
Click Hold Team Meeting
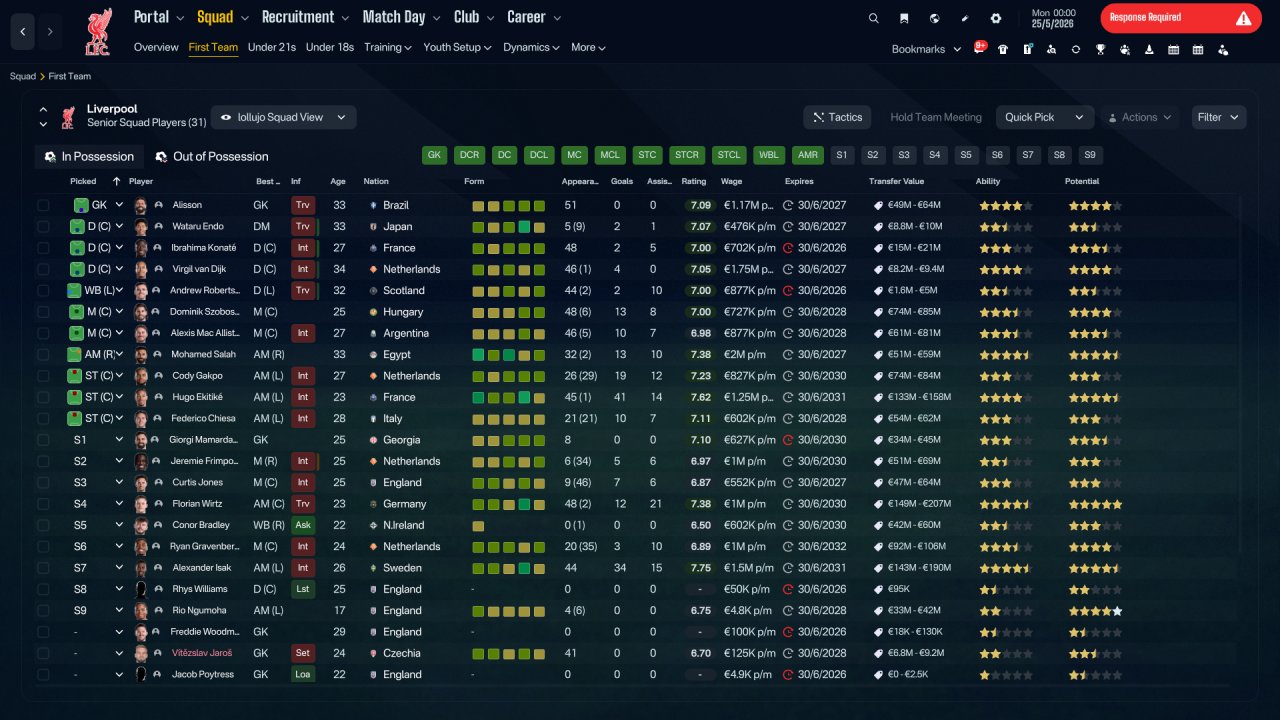tap(936, 117)
